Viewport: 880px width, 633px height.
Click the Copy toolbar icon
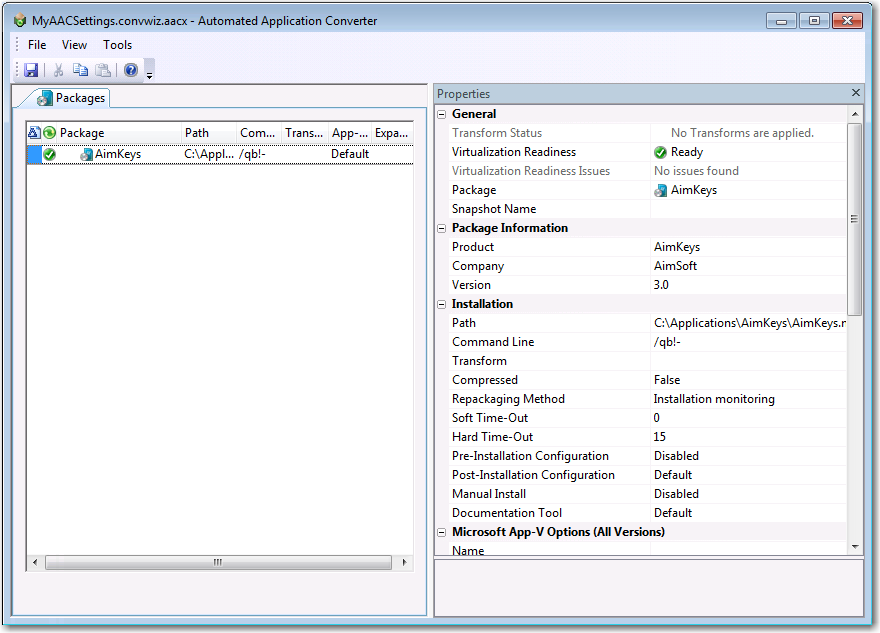coord(81,70)
